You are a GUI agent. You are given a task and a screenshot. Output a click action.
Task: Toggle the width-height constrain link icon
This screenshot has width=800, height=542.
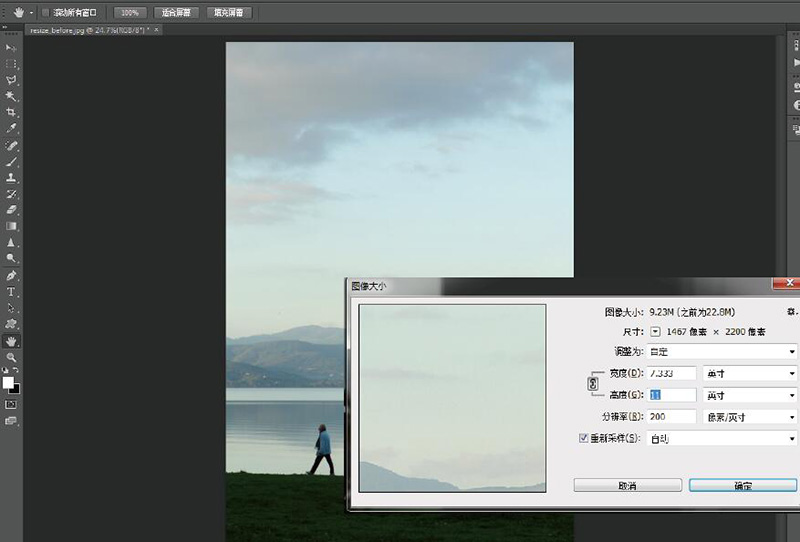(x=593, y=384)
